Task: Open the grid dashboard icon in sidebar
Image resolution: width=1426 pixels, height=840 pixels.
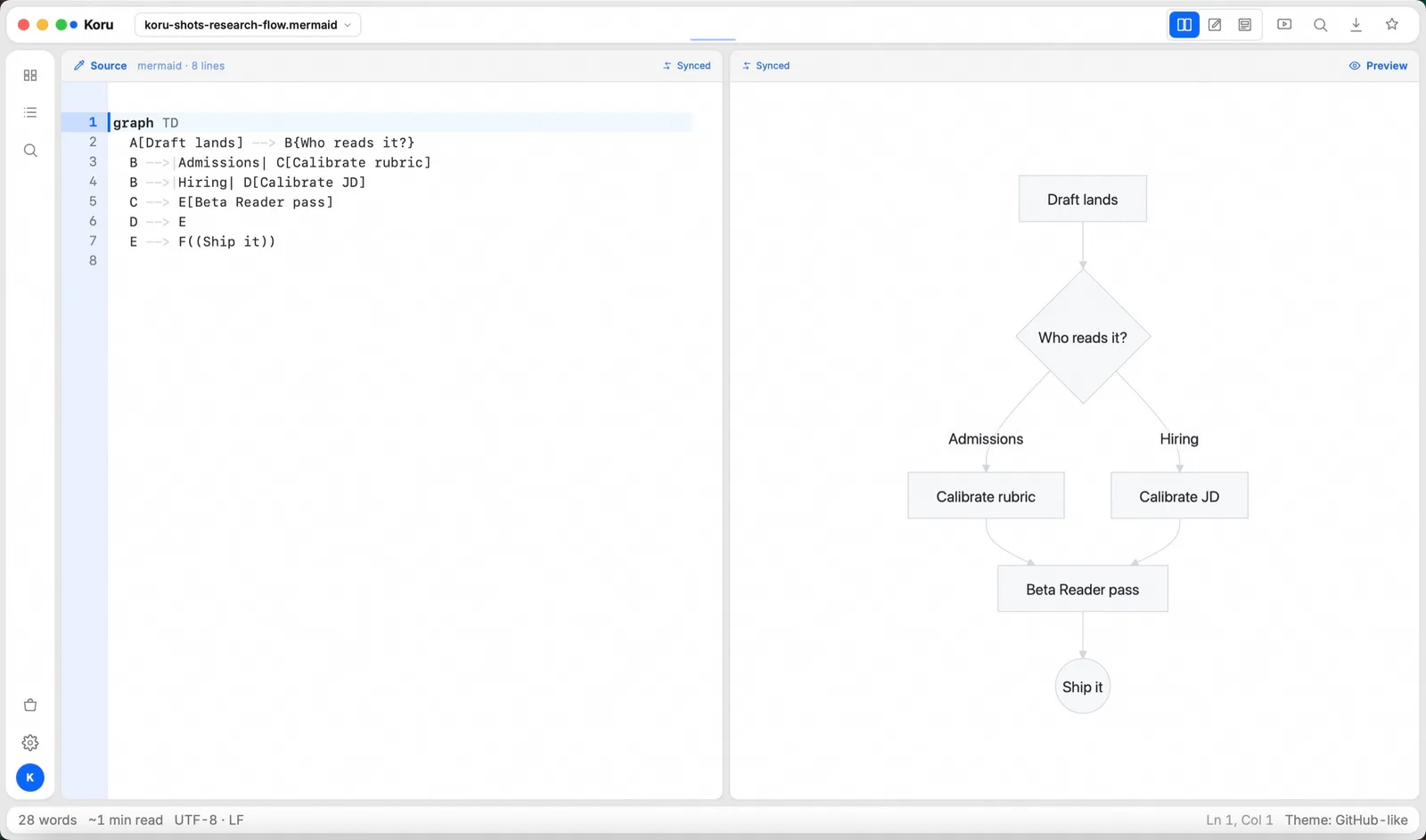Action: pos(30,76)
